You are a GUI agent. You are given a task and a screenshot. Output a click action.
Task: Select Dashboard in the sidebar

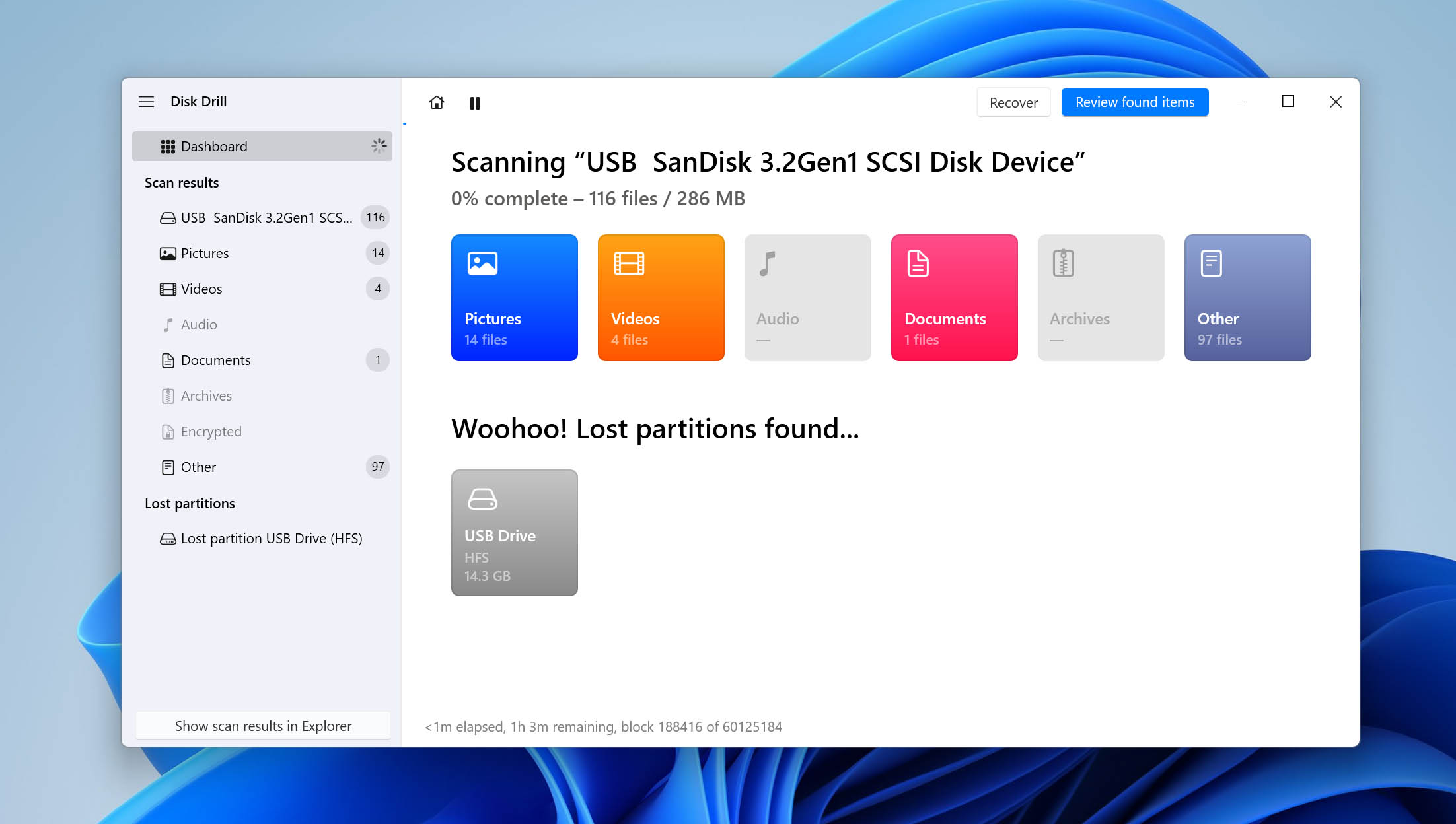coord(262,146)
